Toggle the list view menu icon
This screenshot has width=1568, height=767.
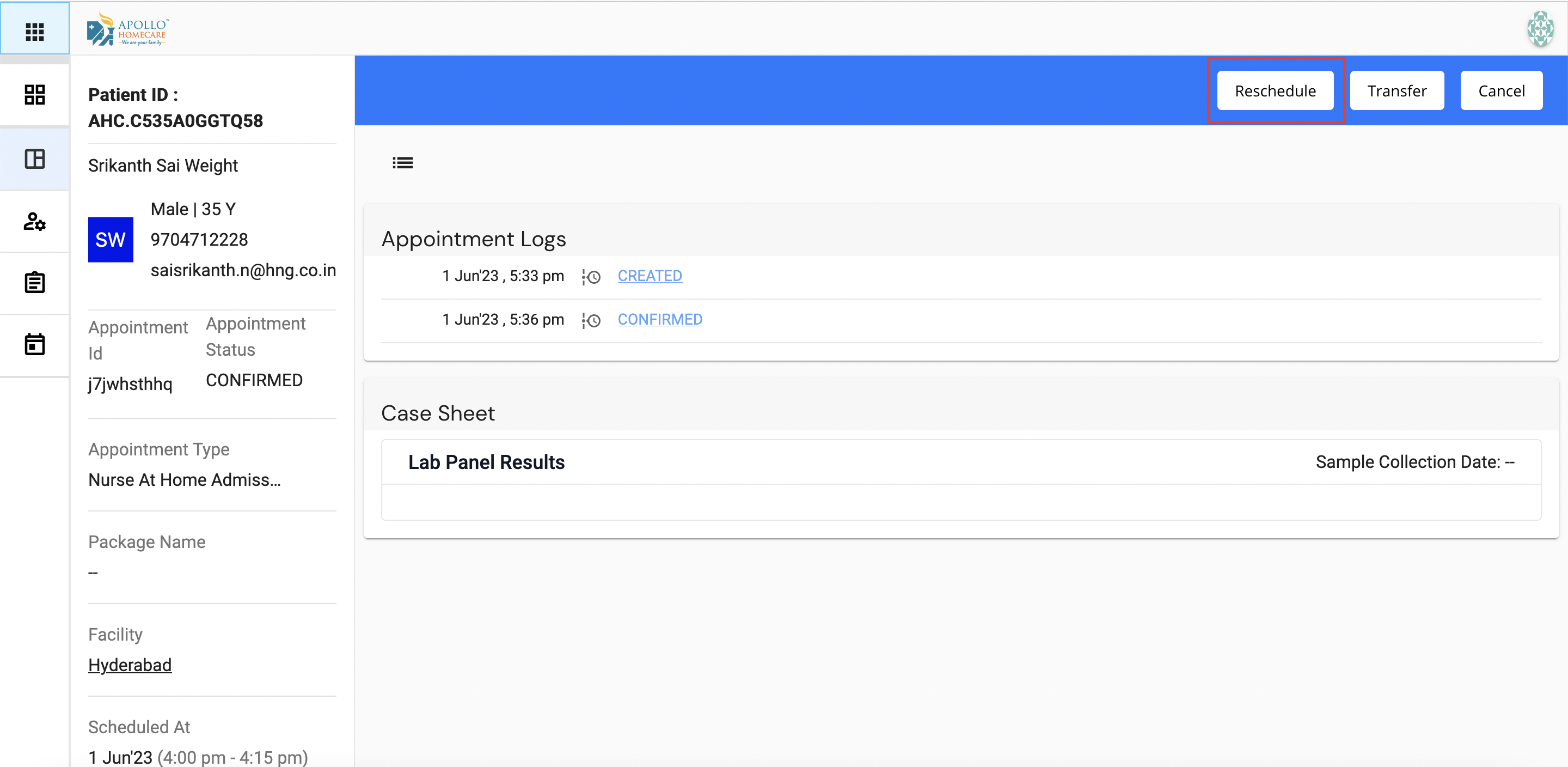point(402,163)
